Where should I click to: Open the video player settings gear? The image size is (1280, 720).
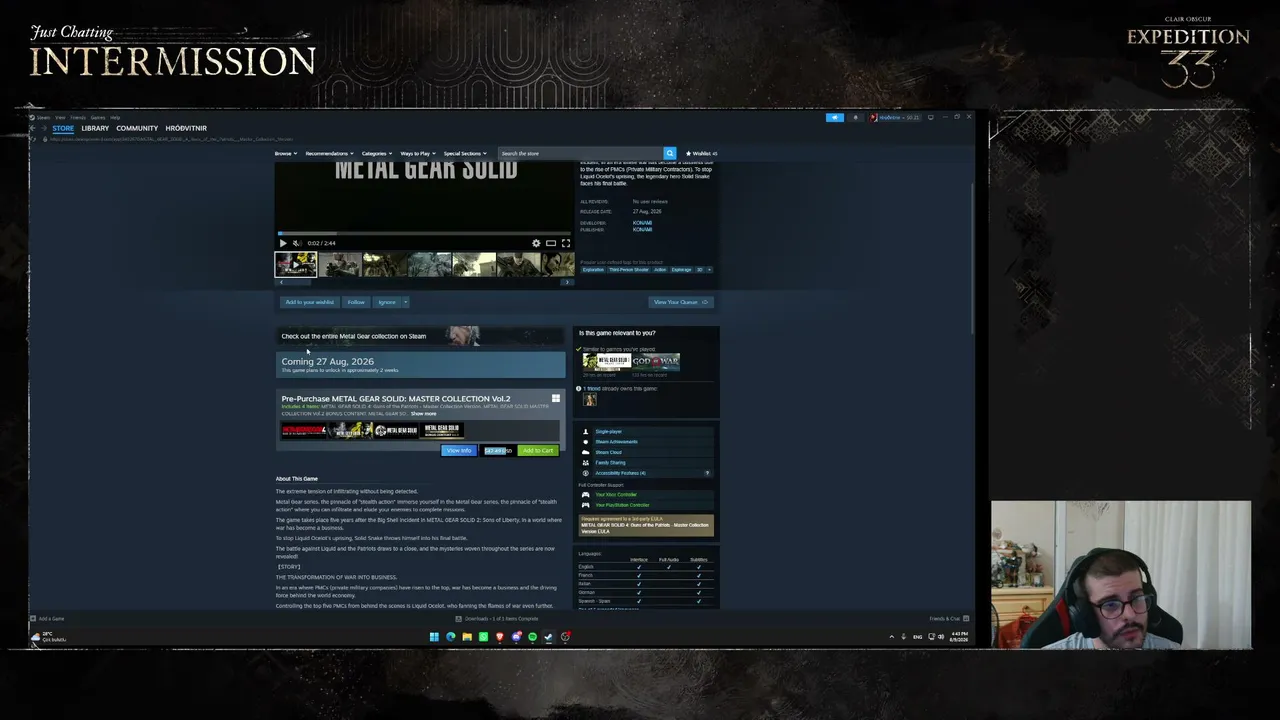click(536, 243)
